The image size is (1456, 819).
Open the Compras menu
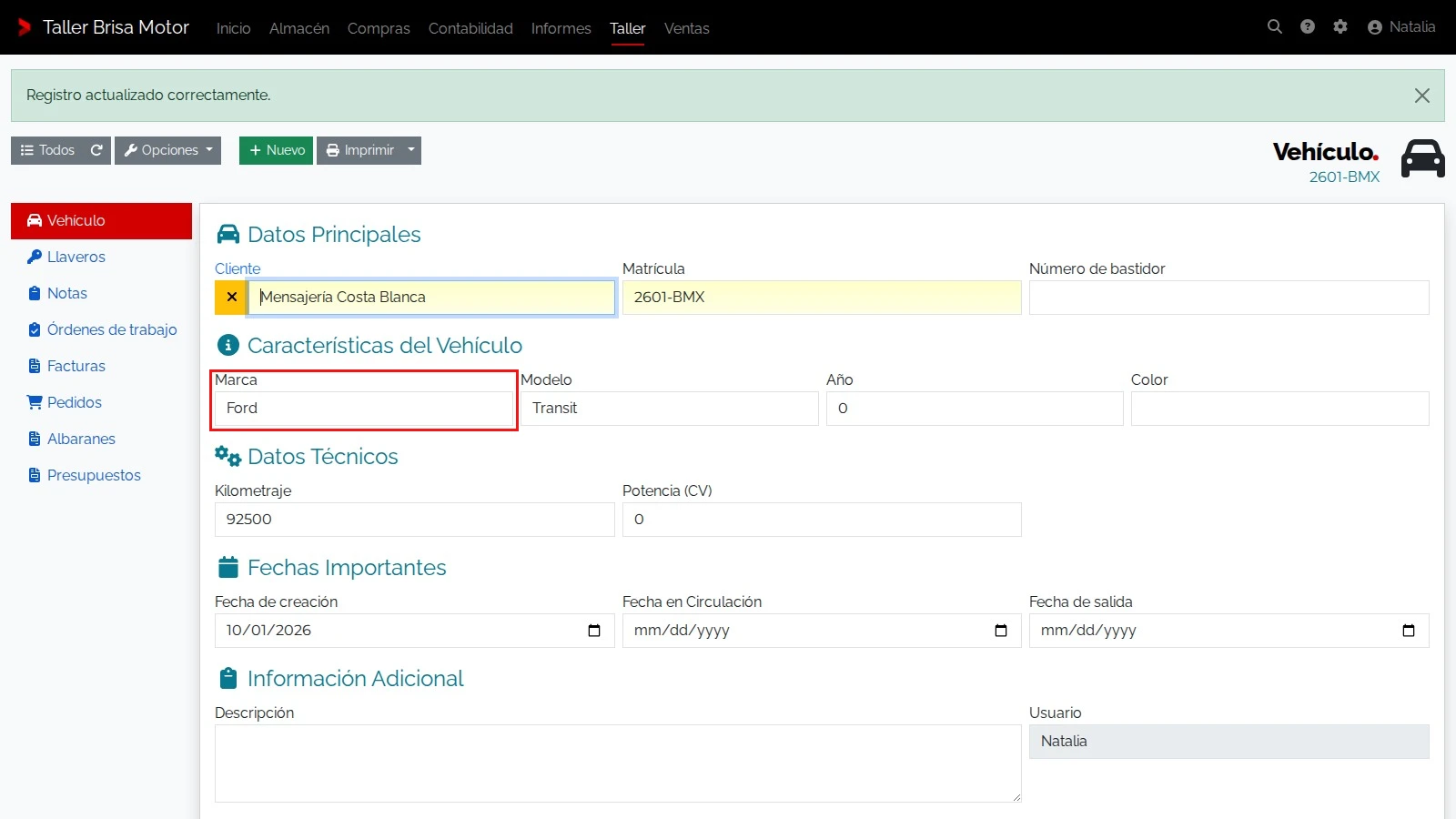tap(379, 28)
